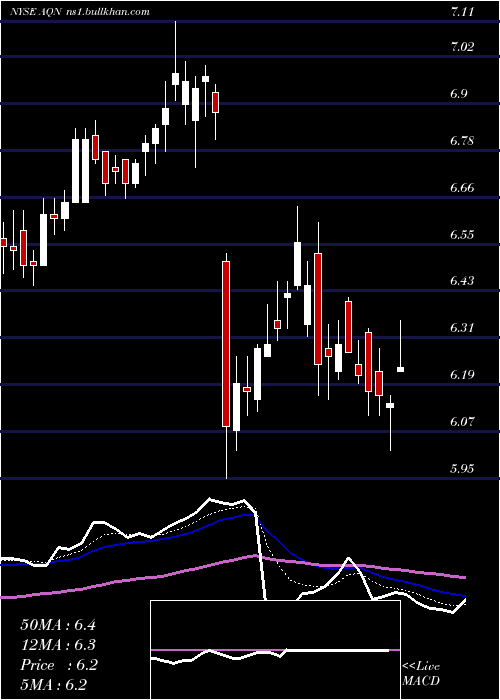
Task: Click the last white candlestick on the right
Action: [x=401, y=369]
